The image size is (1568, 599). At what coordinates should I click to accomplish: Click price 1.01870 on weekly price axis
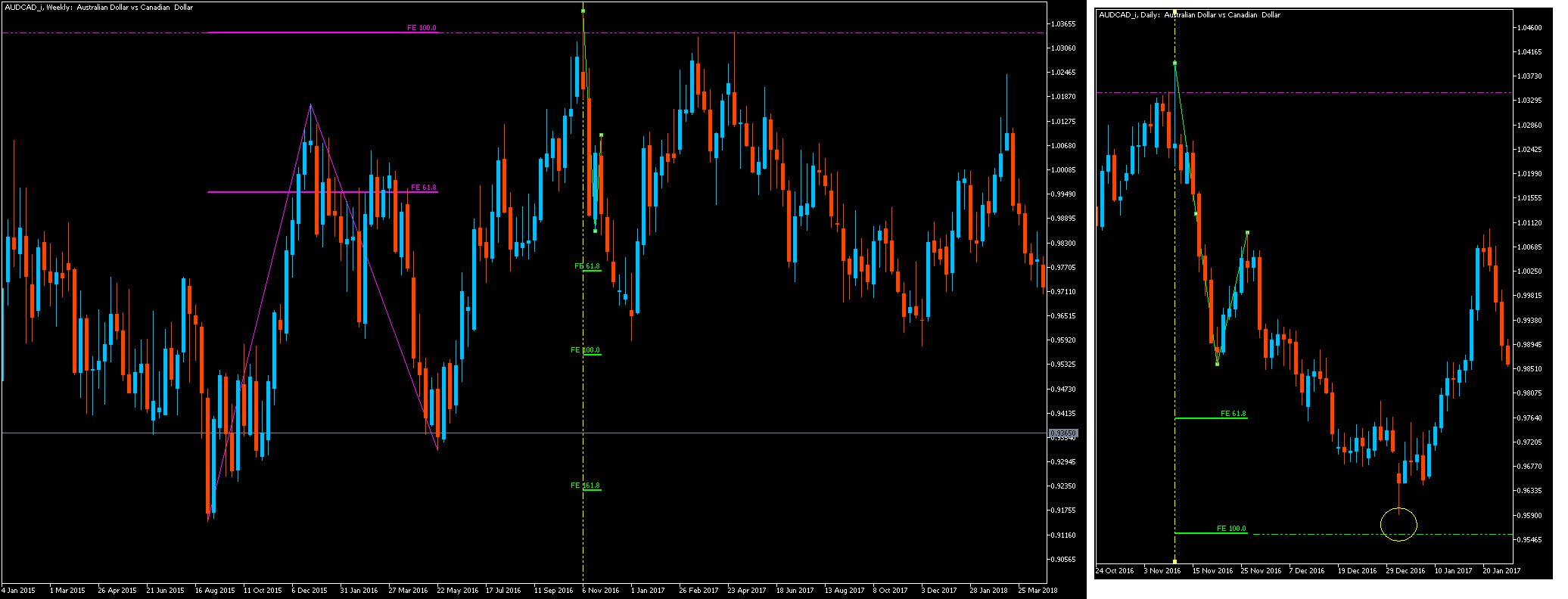pos(1063,97)
